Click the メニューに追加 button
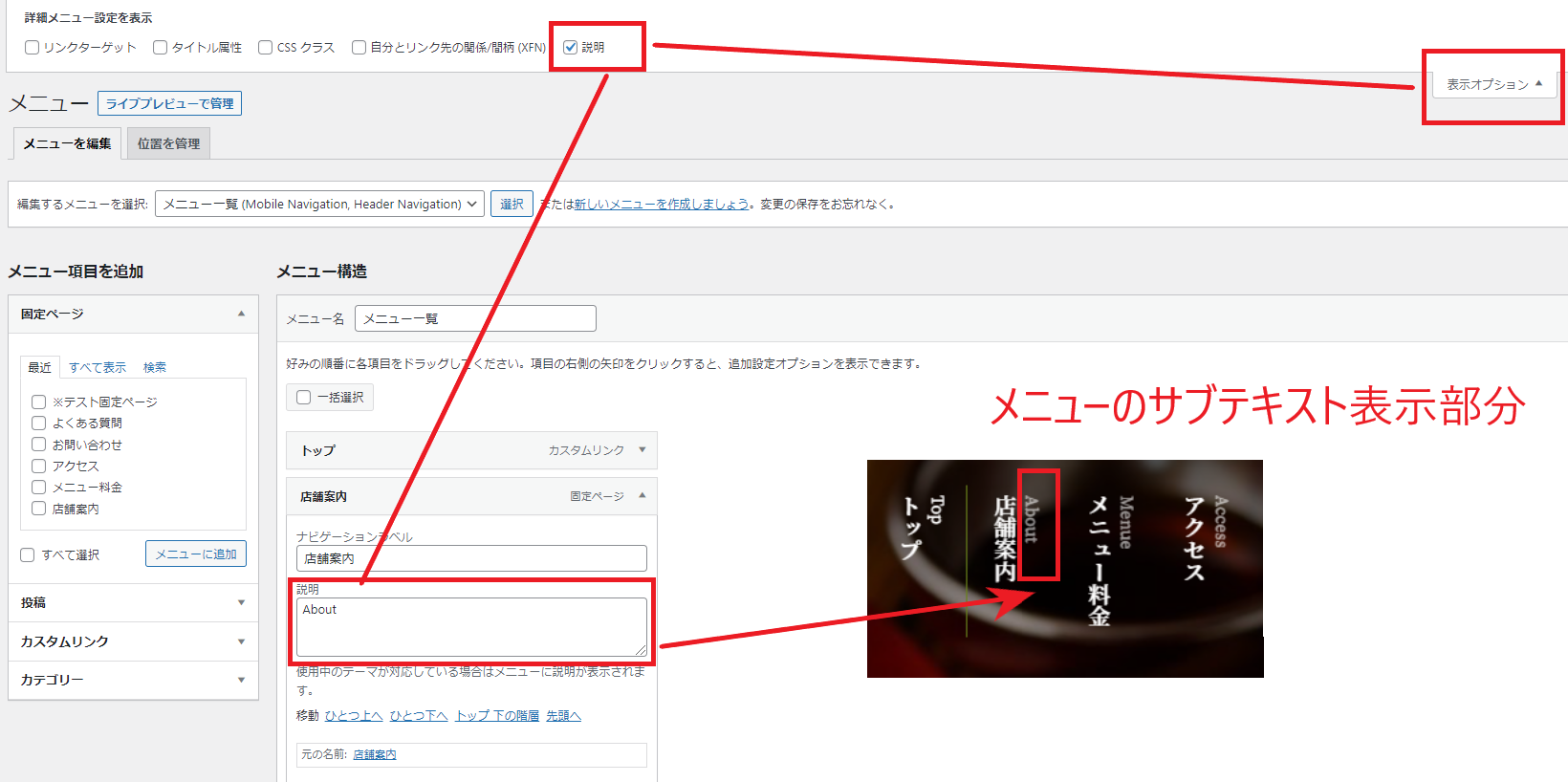The width and height of the screenshot is (1568, 782). [196, 554]
